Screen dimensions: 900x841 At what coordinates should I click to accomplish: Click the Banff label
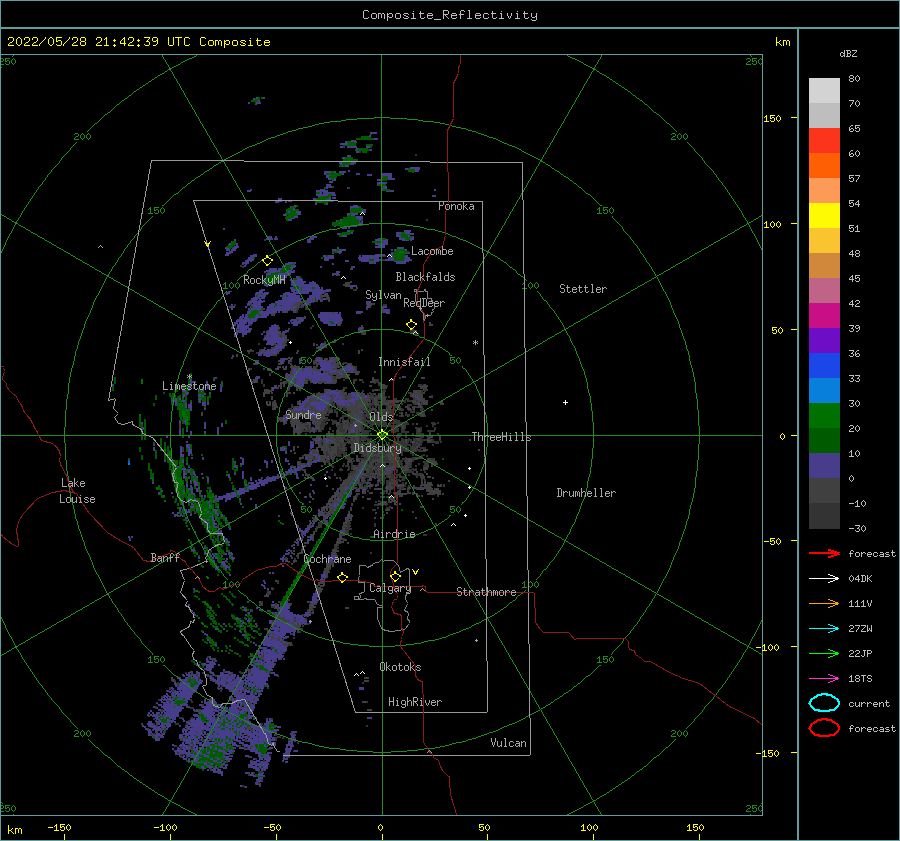click(165, 558)
